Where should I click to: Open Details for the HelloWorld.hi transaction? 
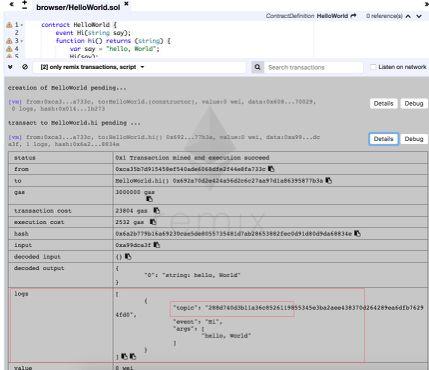(x=383, y=139)
